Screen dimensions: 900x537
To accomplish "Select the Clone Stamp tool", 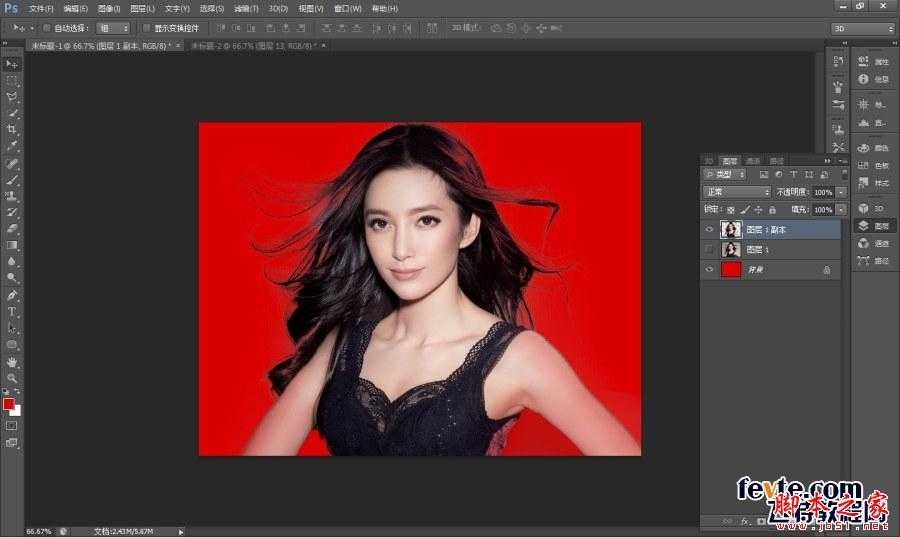I will 11,196.
